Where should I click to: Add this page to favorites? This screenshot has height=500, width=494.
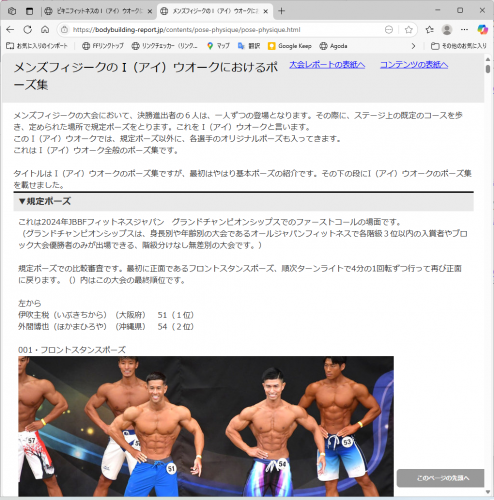408,30
